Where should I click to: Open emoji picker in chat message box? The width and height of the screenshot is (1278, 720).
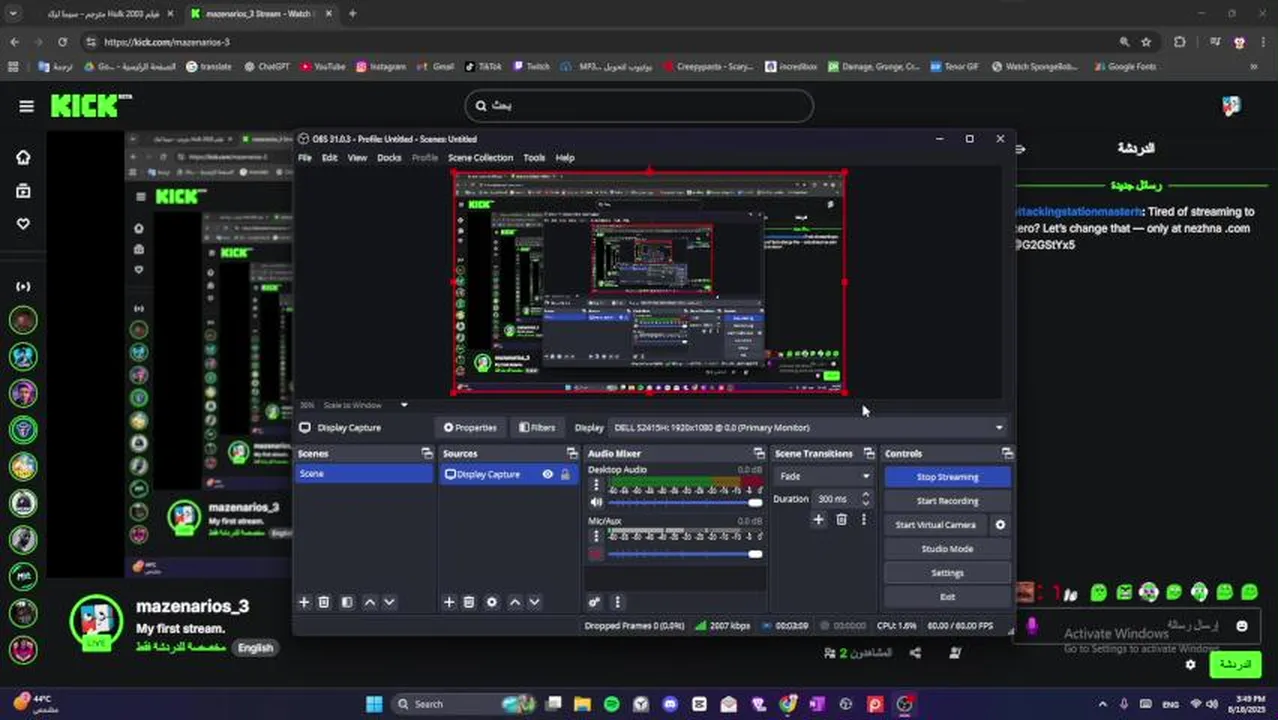(x=1242, y=626)
